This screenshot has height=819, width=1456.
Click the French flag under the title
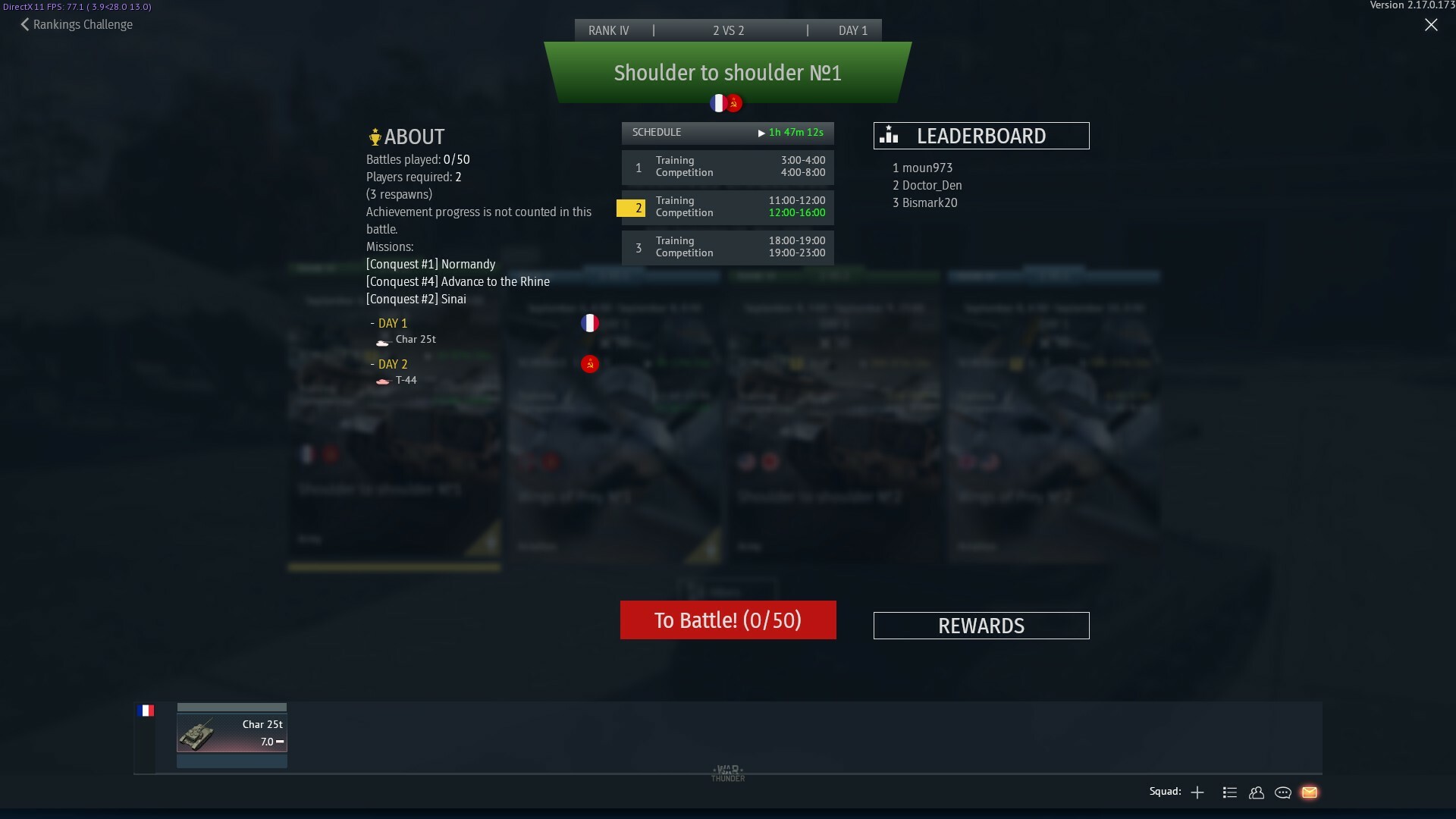(x=717, y=103)
